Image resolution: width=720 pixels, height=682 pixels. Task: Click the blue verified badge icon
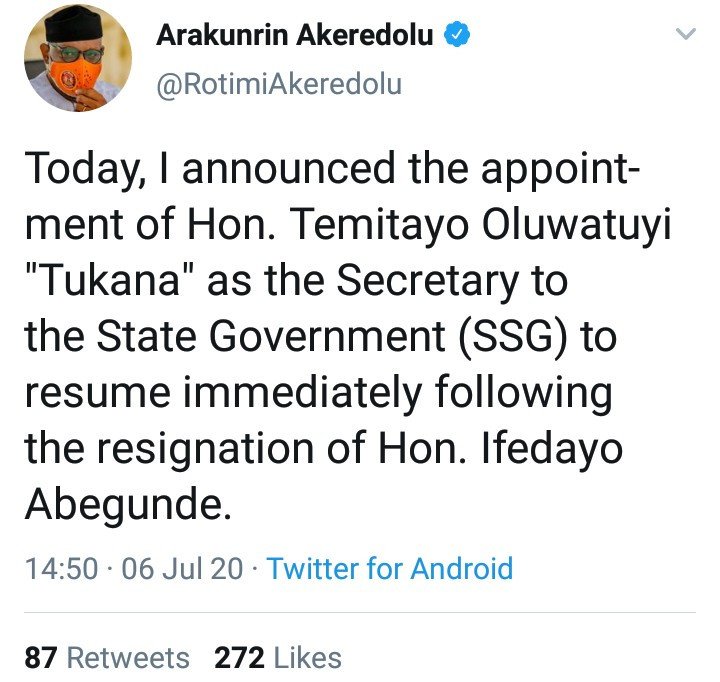coord(457,35)
